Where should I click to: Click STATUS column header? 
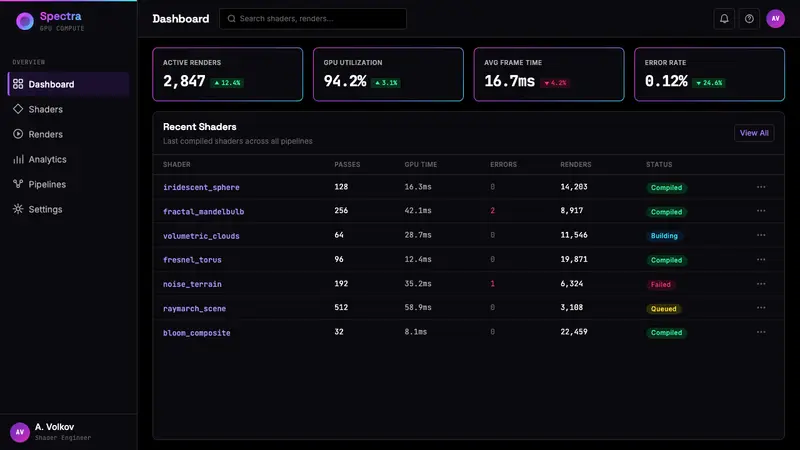point(659,164)
